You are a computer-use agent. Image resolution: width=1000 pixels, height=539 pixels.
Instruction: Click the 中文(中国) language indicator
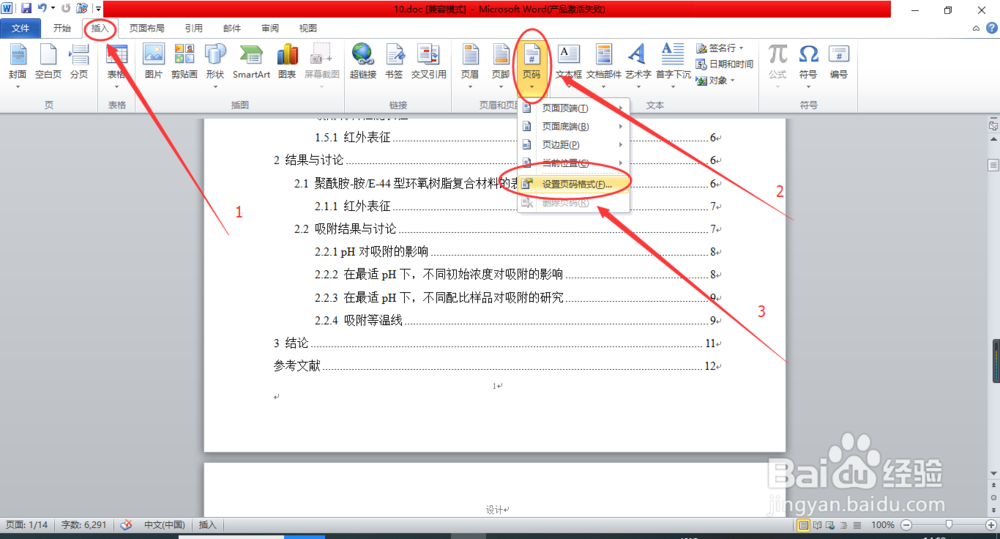[x=164, y=525]
